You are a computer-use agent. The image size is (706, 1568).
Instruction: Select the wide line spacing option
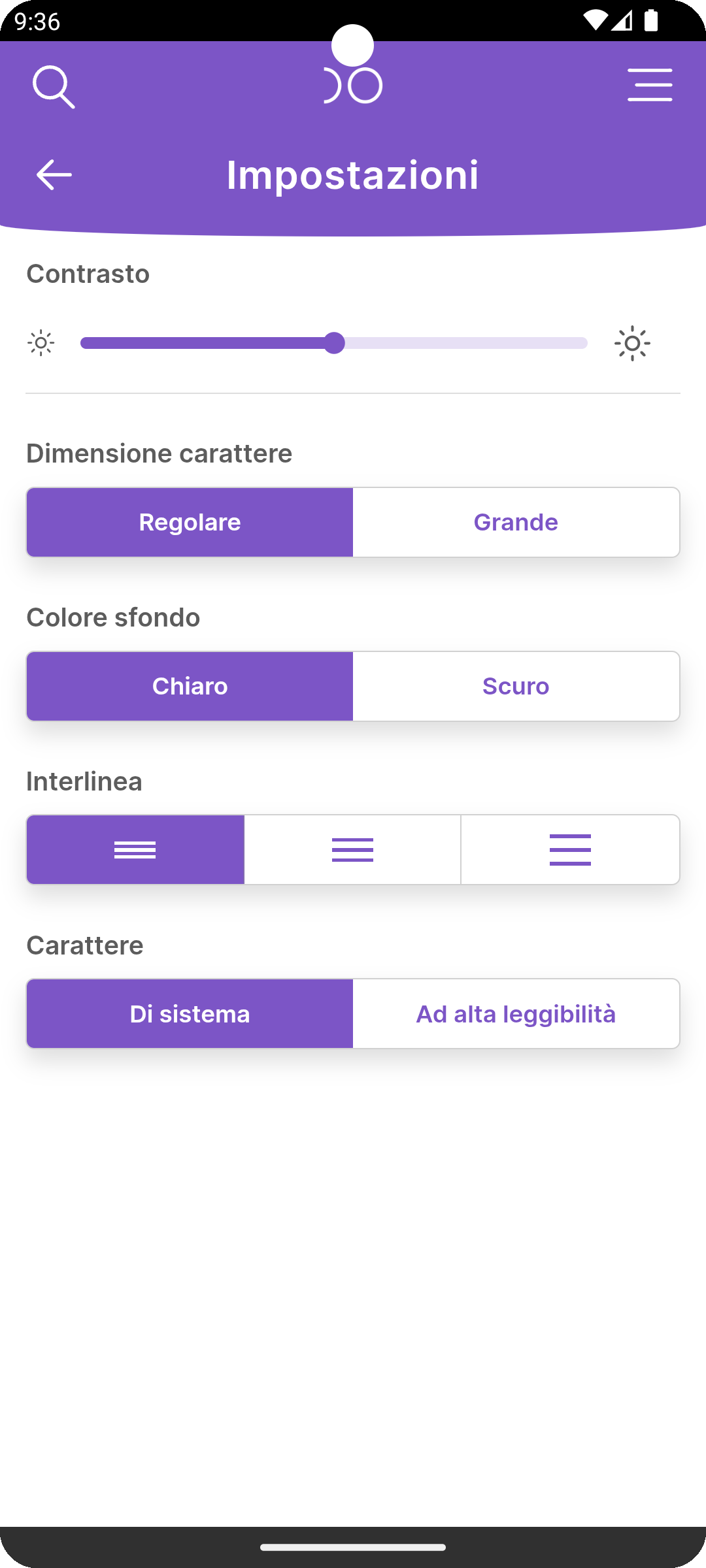pyautogui.click(x=570, y=849)
